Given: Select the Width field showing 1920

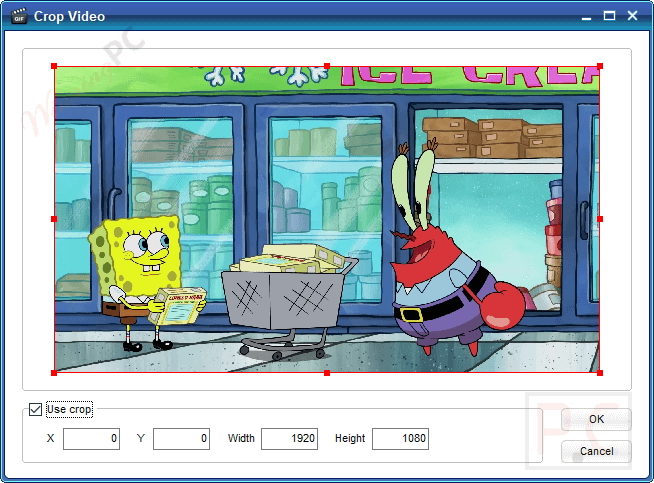Looking at the screenshot, I should point(289,438).
